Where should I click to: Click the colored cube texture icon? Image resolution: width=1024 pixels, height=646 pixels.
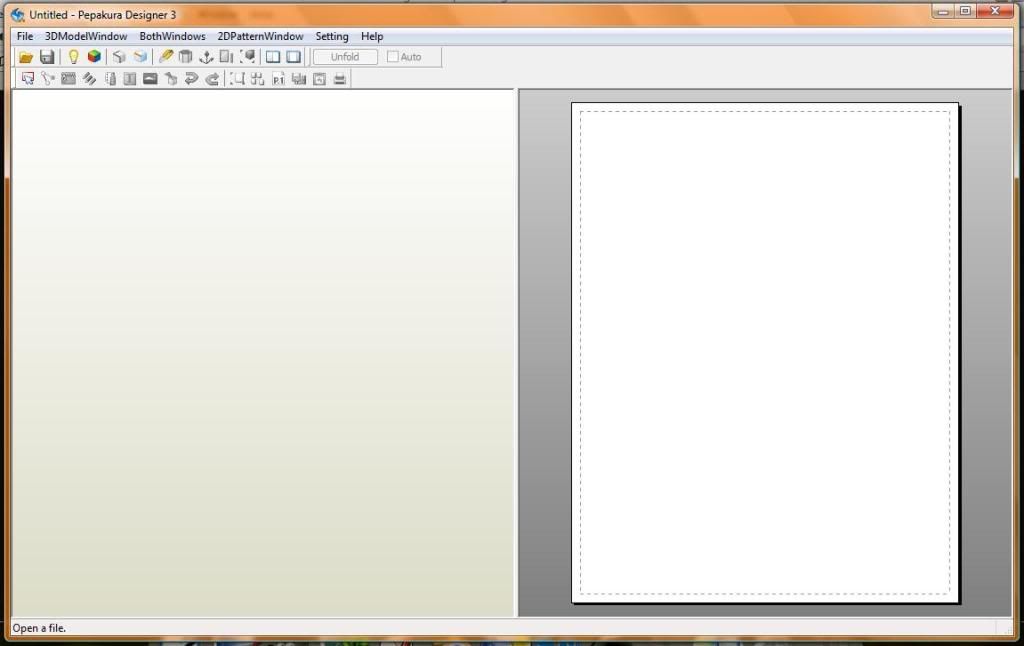pos(94,57)
